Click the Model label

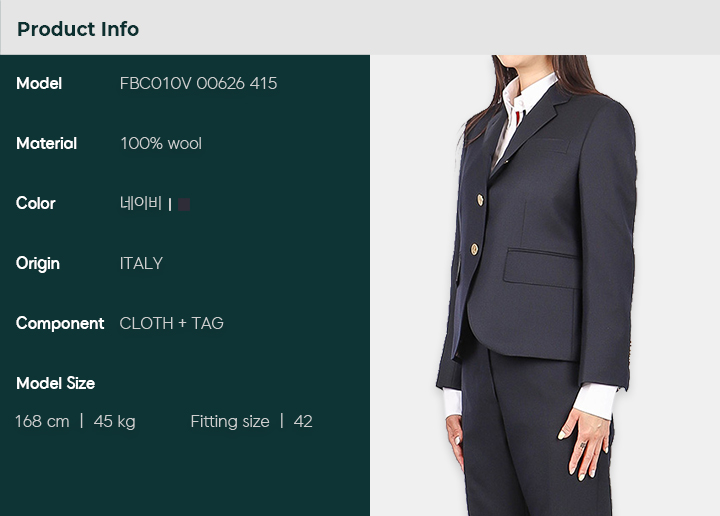39,84
